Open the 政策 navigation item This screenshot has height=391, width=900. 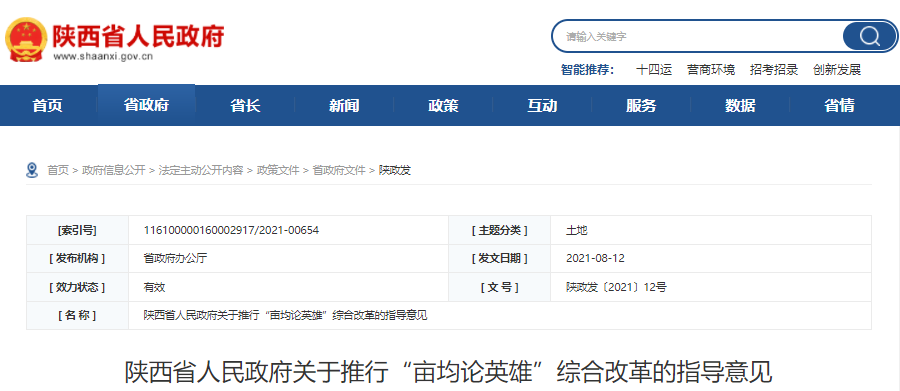point(443,106)
